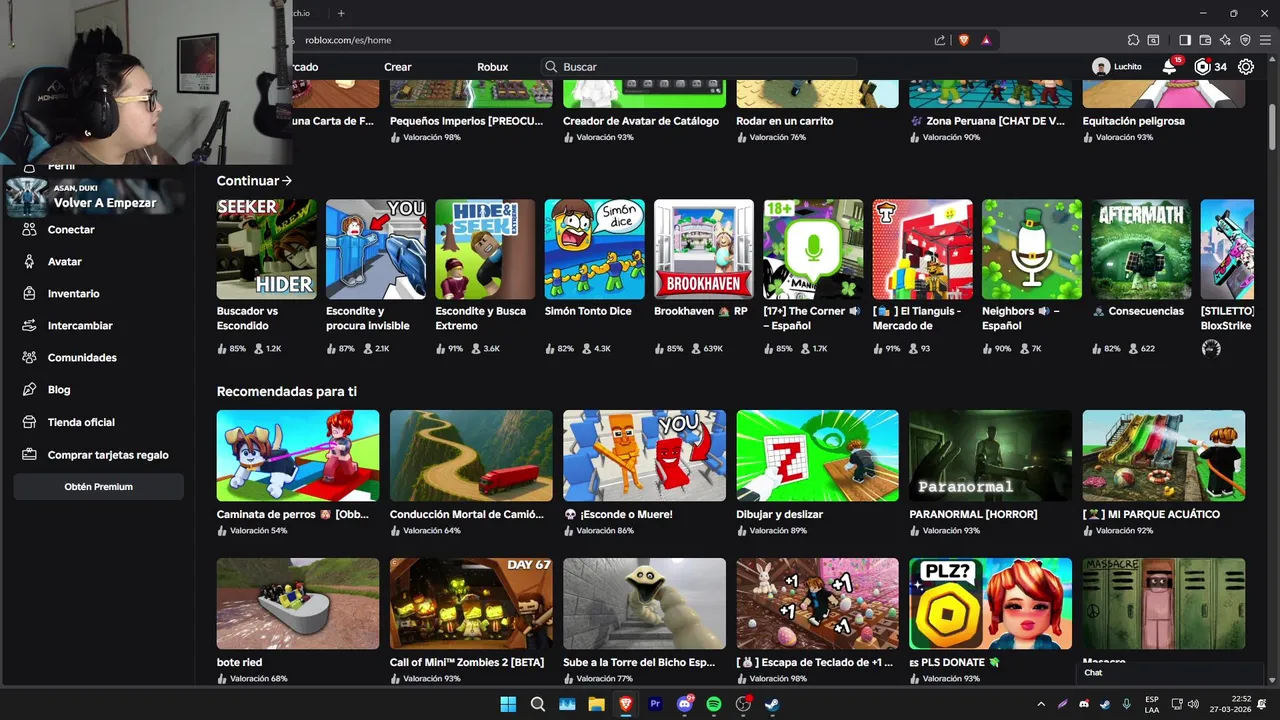1280x720 pixels.
Task: Click the share page icon in address bar
Action: 940,40
